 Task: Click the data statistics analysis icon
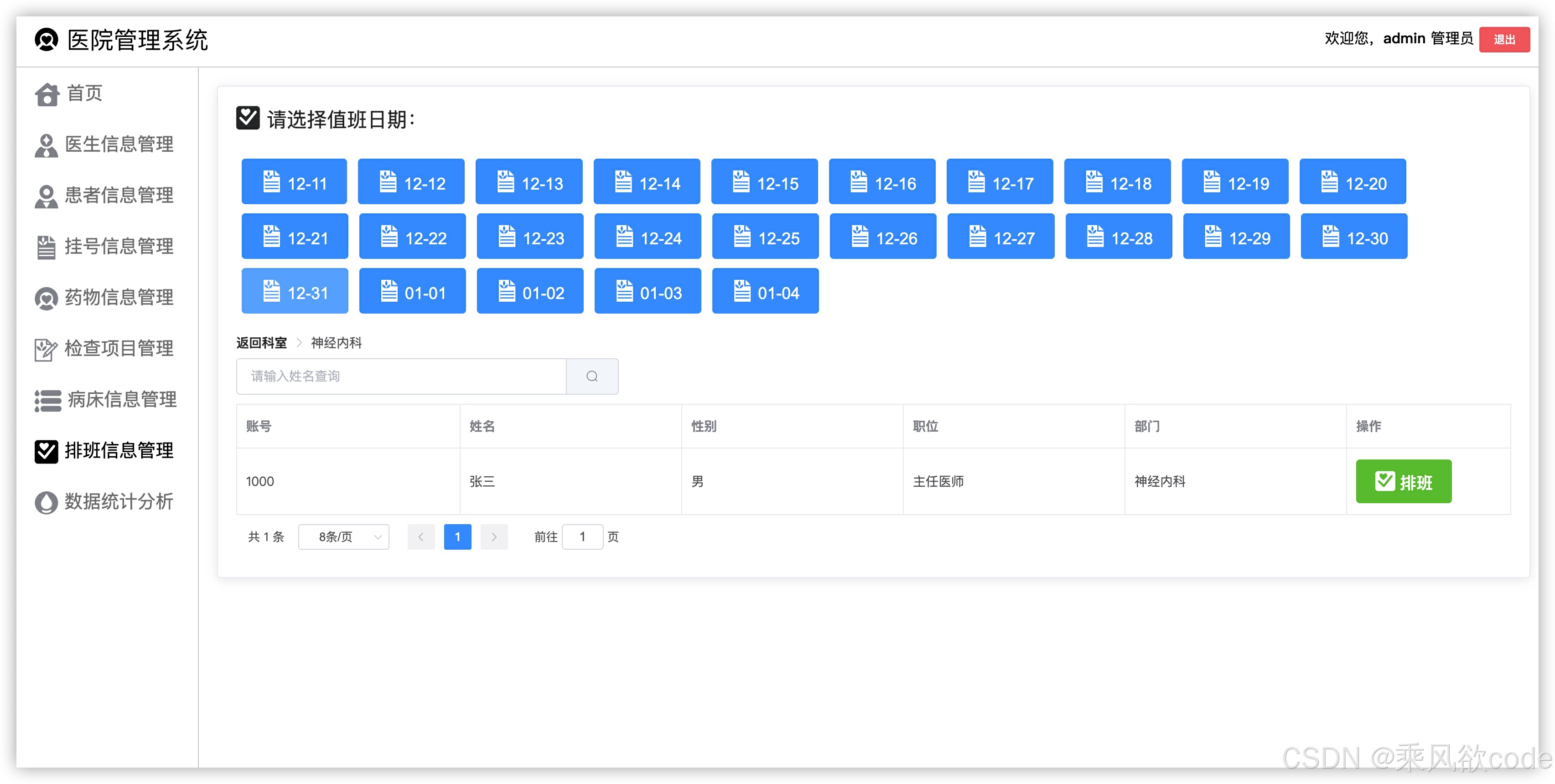pos(47,502)
